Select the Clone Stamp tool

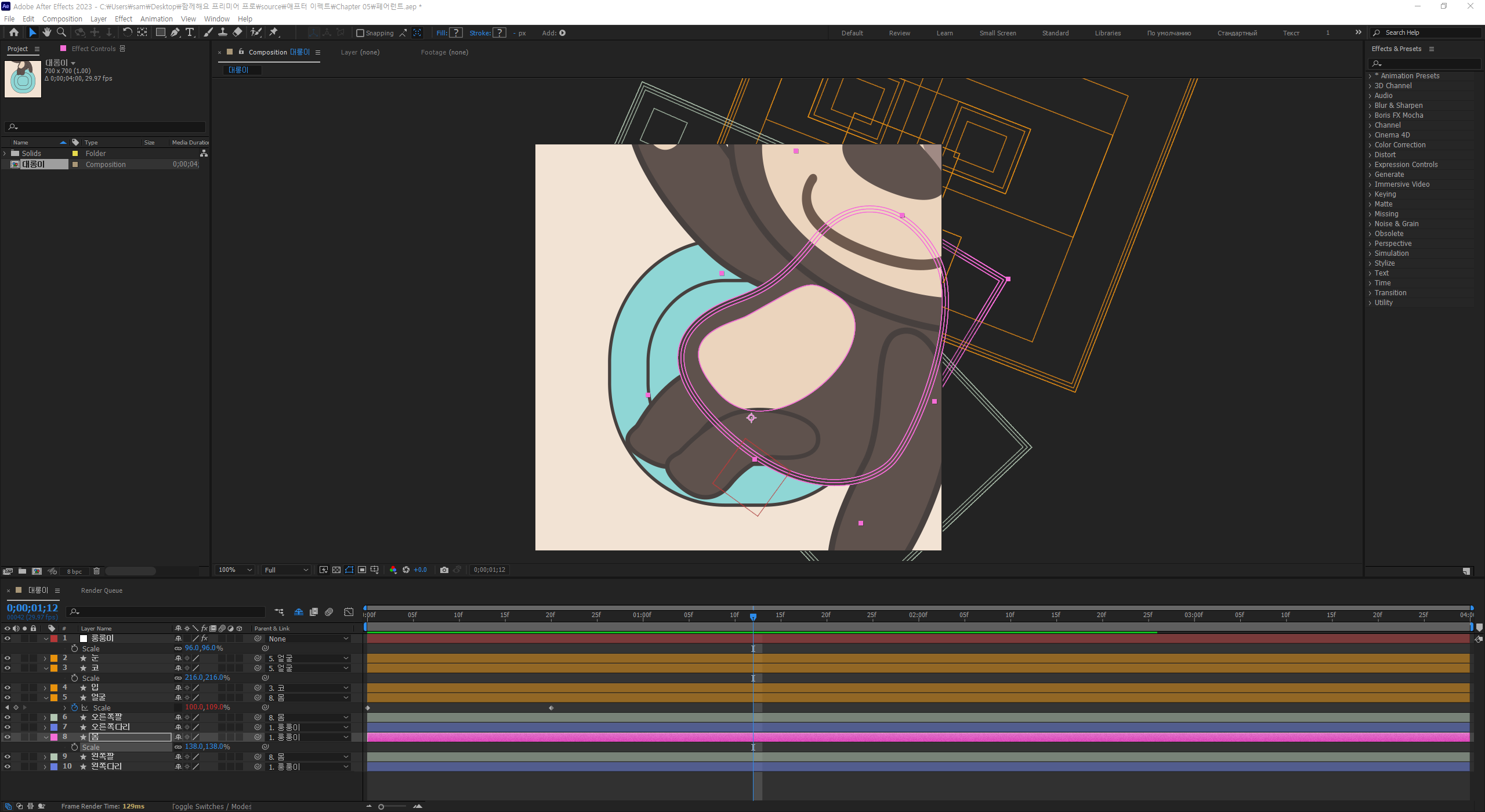point(223,32)
